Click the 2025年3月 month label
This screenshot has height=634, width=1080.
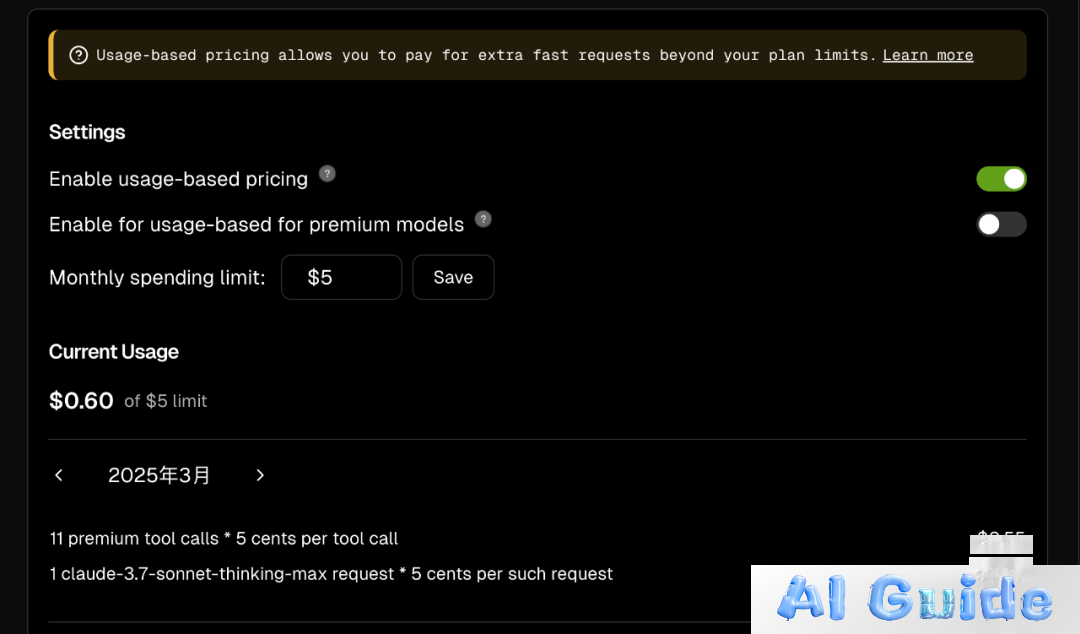click(x=159, y=475)
